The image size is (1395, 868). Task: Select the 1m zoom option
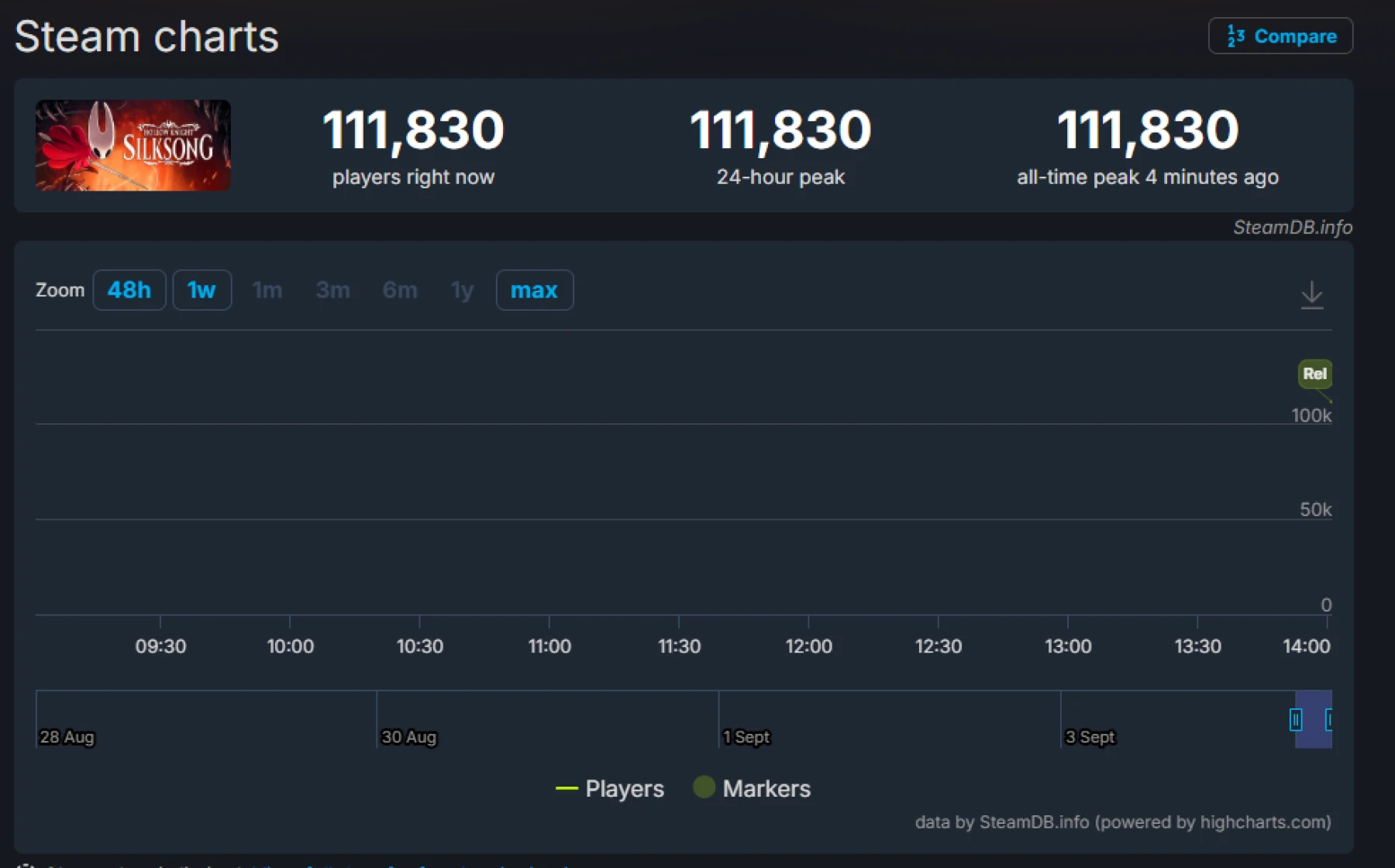pos(267,290)
